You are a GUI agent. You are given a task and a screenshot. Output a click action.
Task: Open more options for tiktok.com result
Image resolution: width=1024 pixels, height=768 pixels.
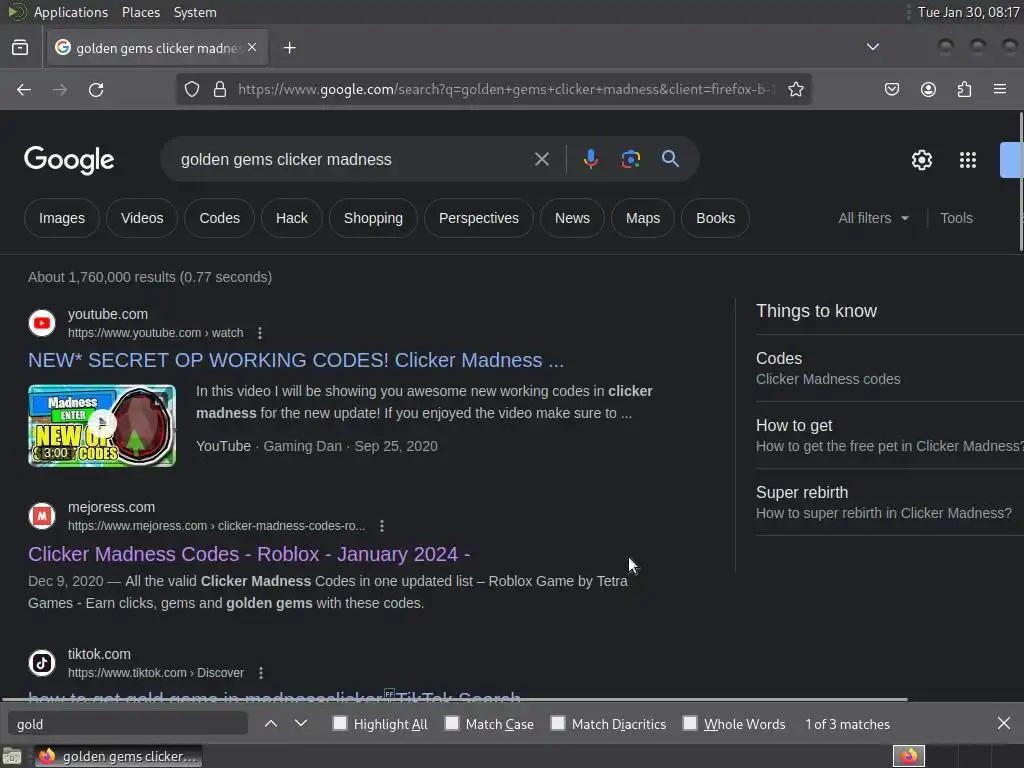click(x=261, y=673)
